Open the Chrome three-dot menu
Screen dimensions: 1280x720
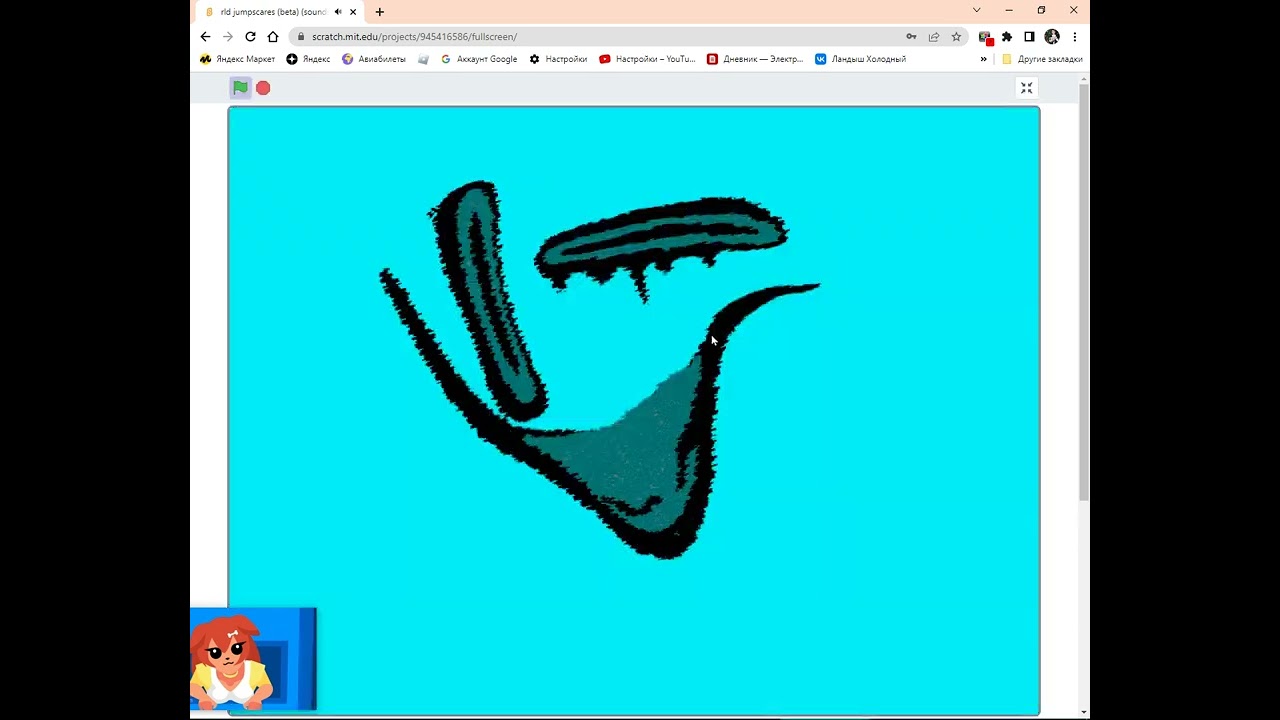[1074, 37]
